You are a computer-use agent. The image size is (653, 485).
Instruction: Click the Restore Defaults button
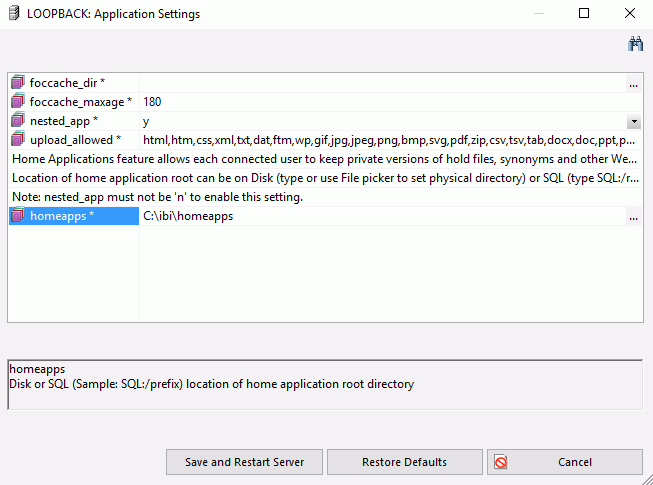coord(404,462)
